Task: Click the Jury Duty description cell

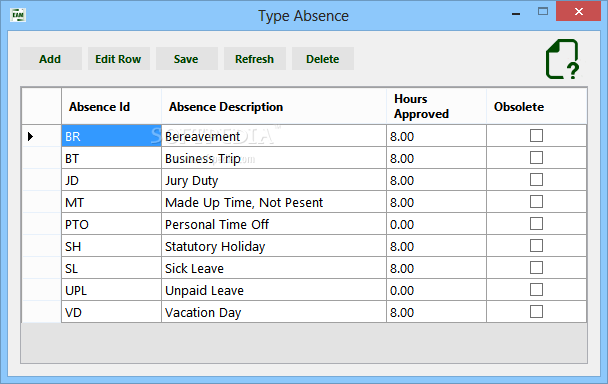Action: (274, 180)
